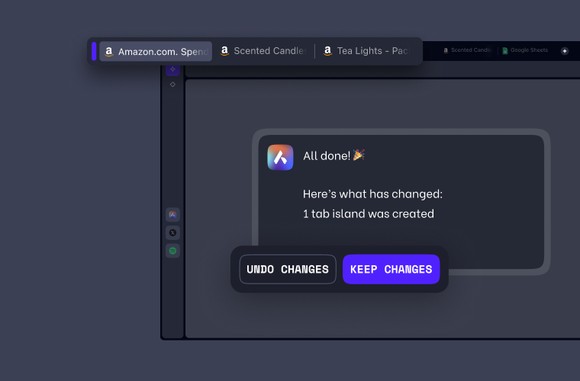
Task: Click the 'Here's what has changed:' text
Action: 372,194
